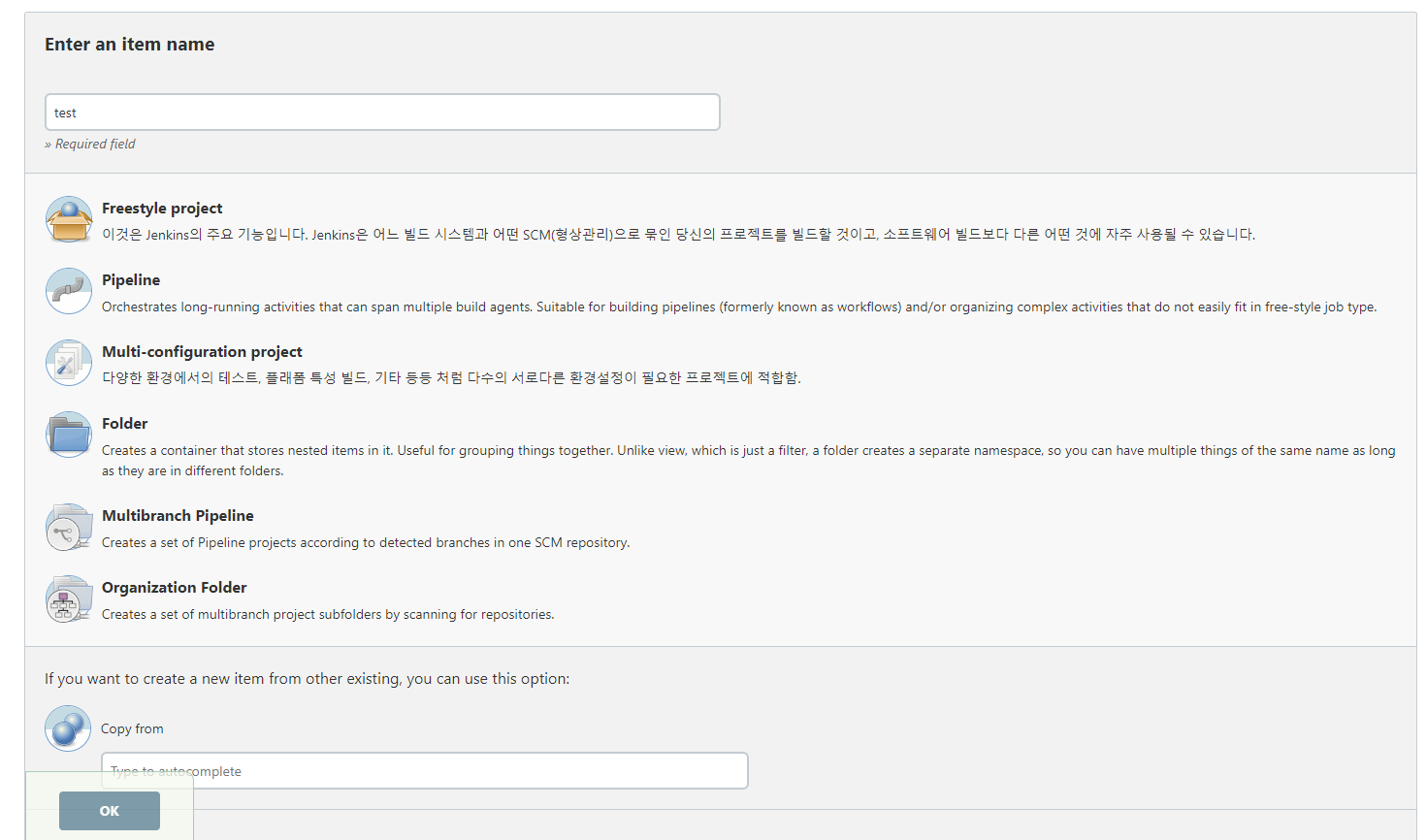Viewport: 1427px width, 840px height.
Task: Select the blue Folder icon
Action: pyautogui.click(x=69, y=435)
